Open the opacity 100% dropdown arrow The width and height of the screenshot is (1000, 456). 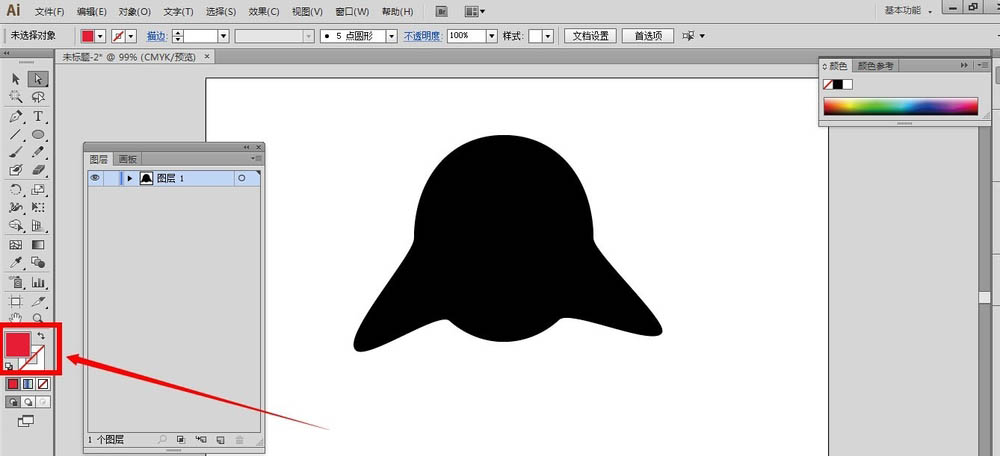(491, 36)
